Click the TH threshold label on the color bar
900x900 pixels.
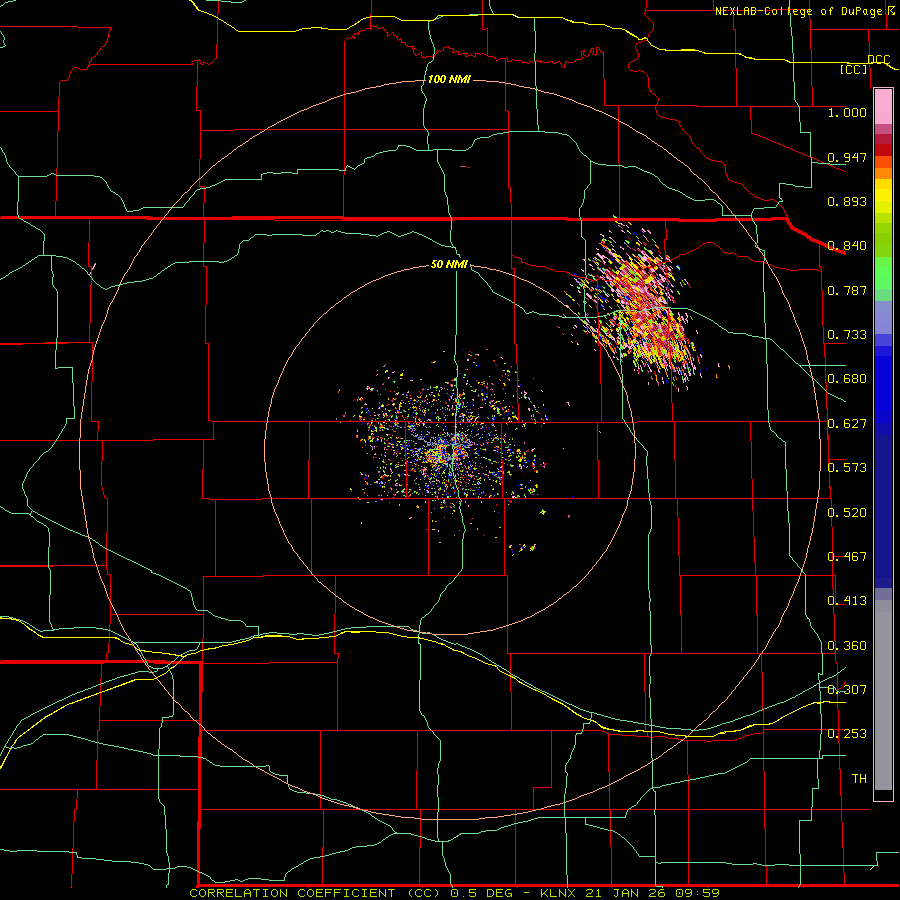tap(859, 778)
